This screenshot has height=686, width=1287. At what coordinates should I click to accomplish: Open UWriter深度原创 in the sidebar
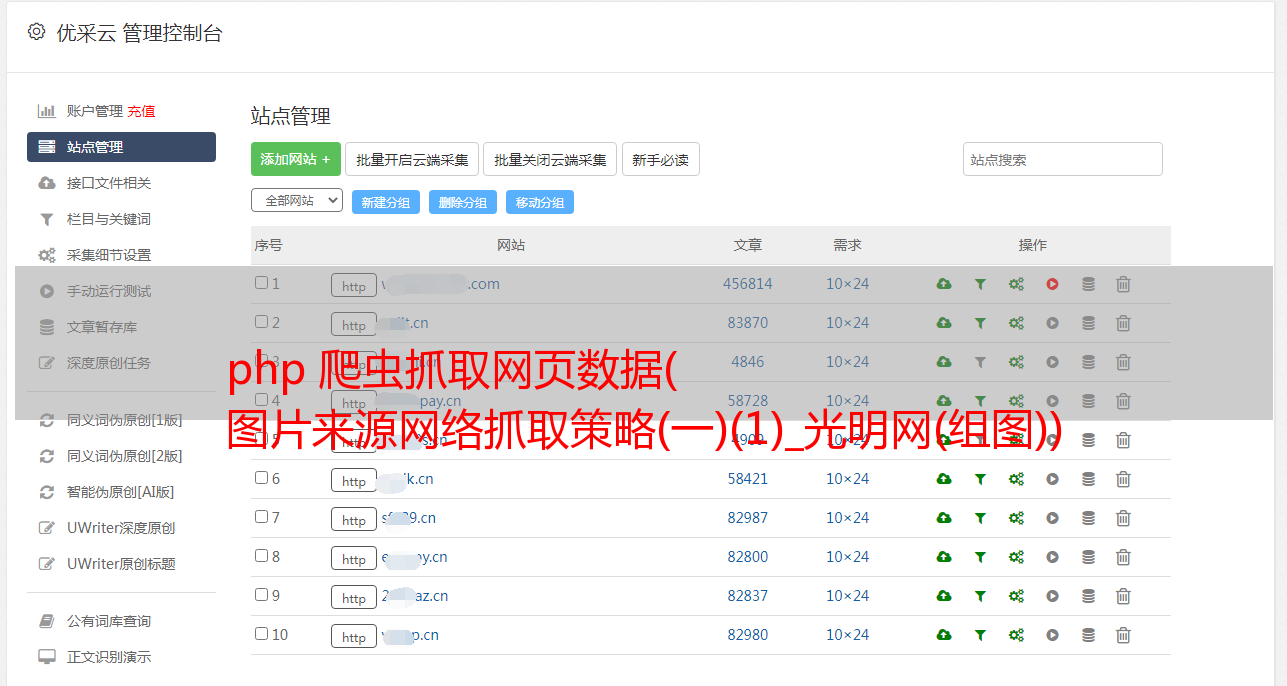[121, 528]
